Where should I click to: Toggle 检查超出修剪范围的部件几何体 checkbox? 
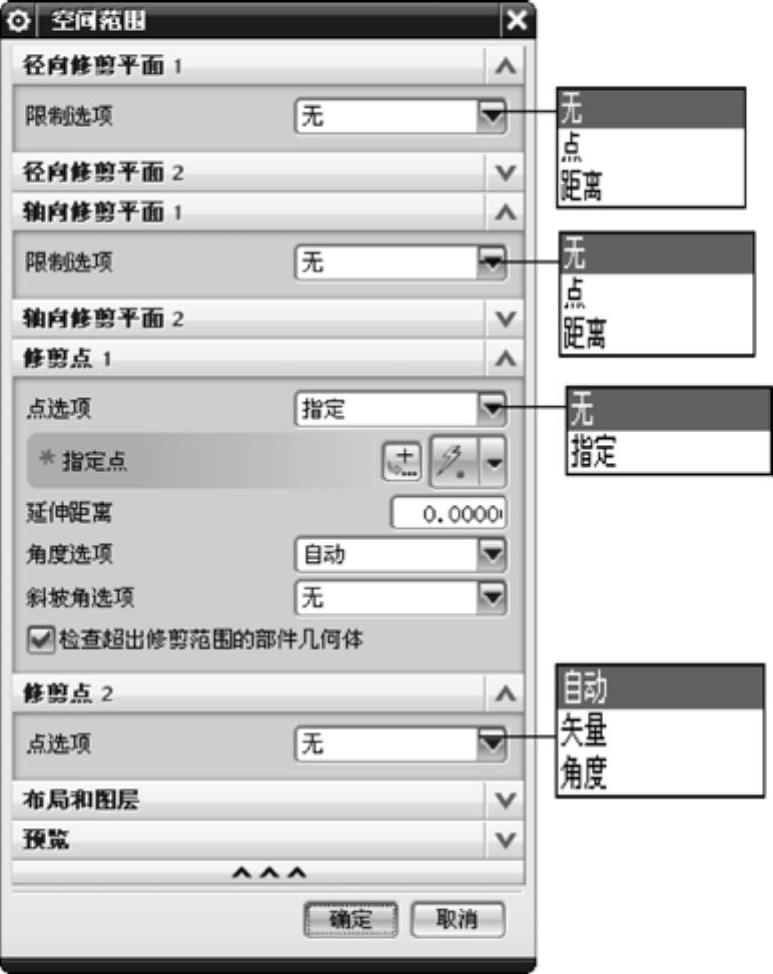tap(41, 640)
